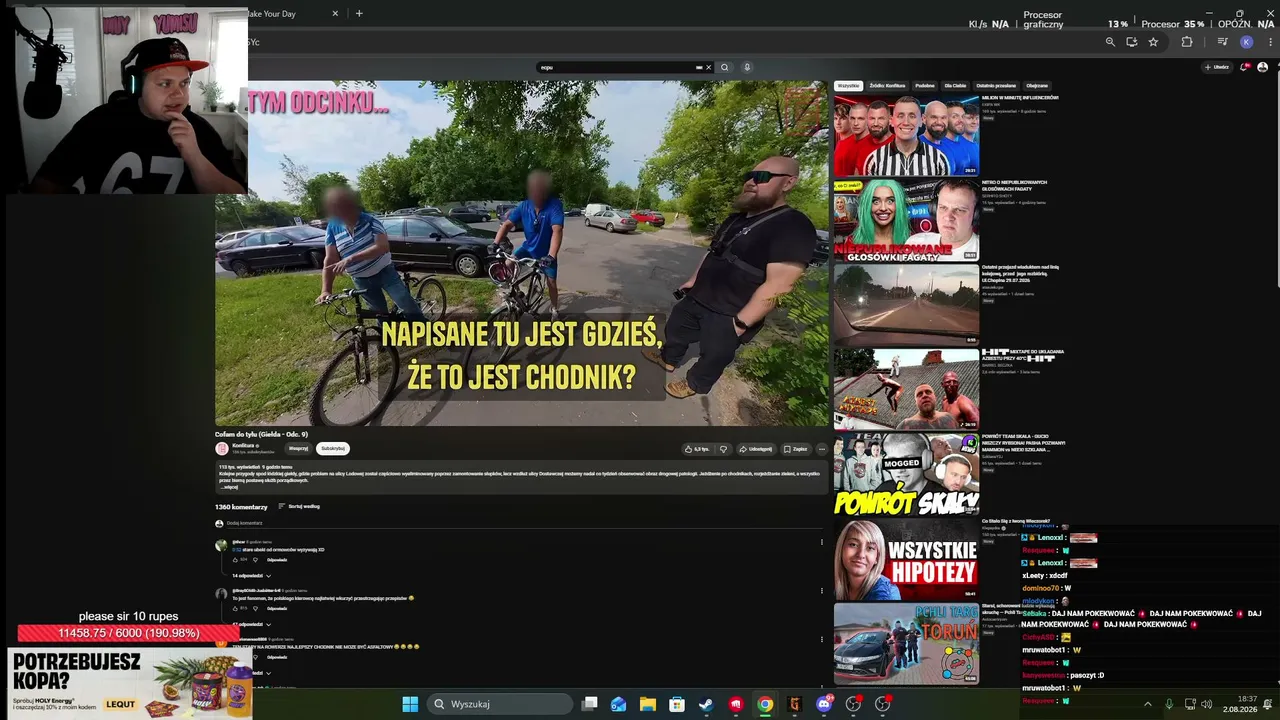Open Task View on the taskbar

pyautogui.click(x=589, y=704)
